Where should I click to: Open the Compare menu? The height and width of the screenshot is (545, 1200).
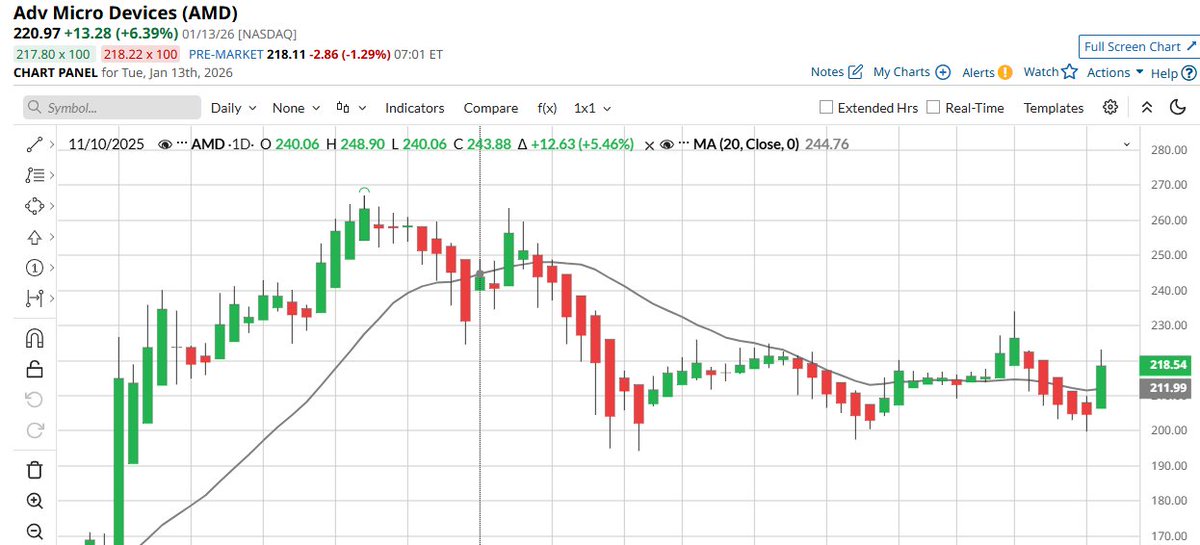tap(491, 107)
